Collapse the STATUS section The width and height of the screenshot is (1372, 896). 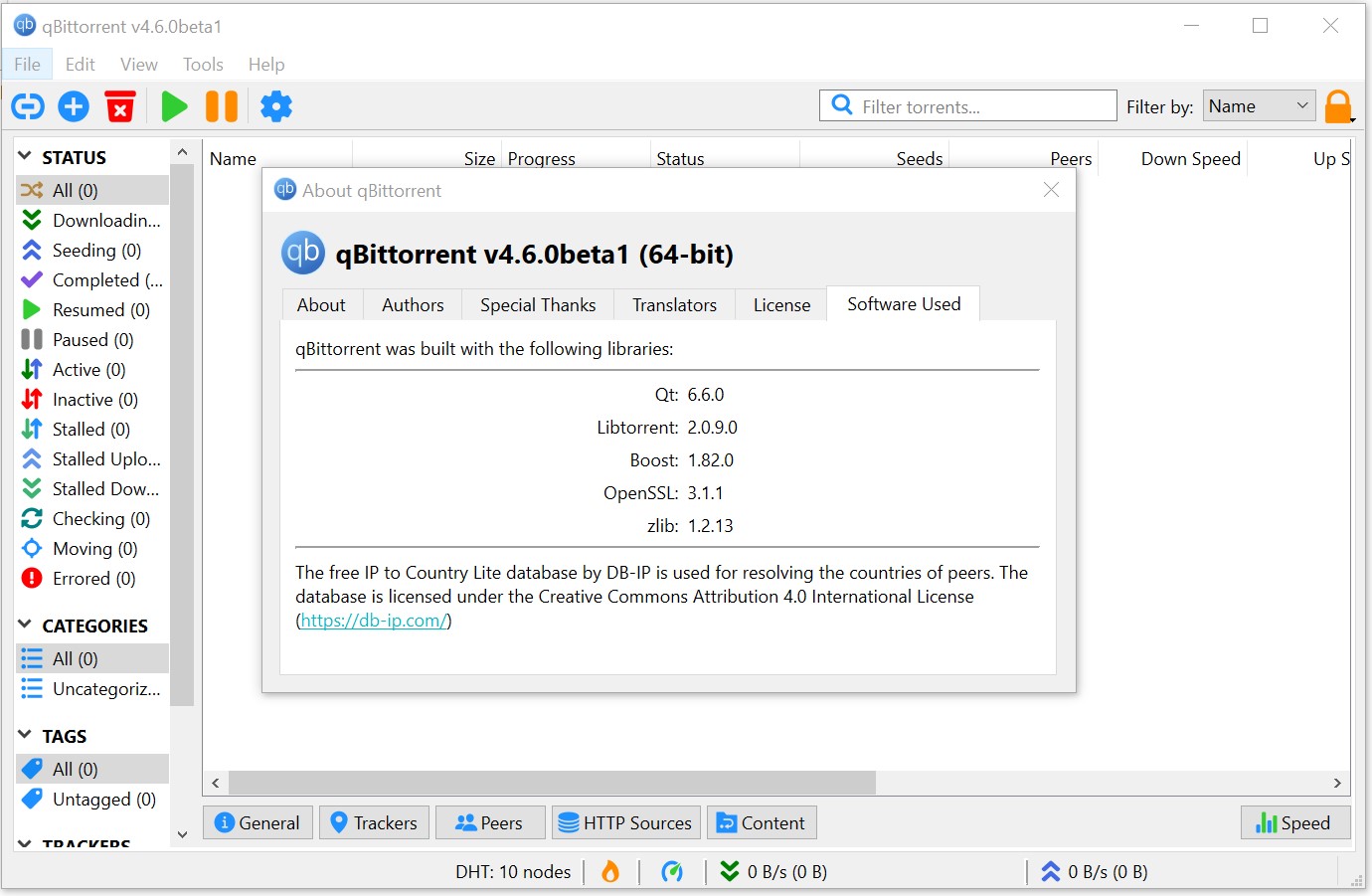click(x=22, y=156)
